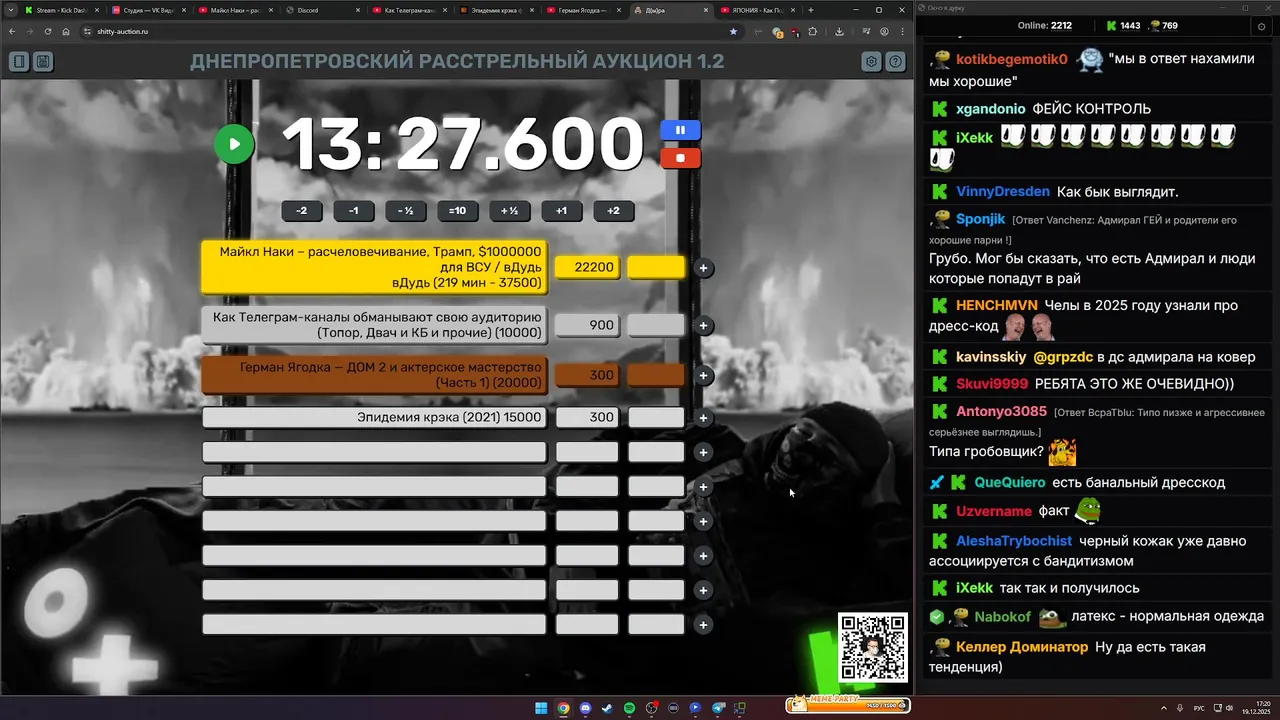Open auction settings gear icon
The height and width of the screenshot is (720, 1280).
pyautogui.click(x=872, y=62)
